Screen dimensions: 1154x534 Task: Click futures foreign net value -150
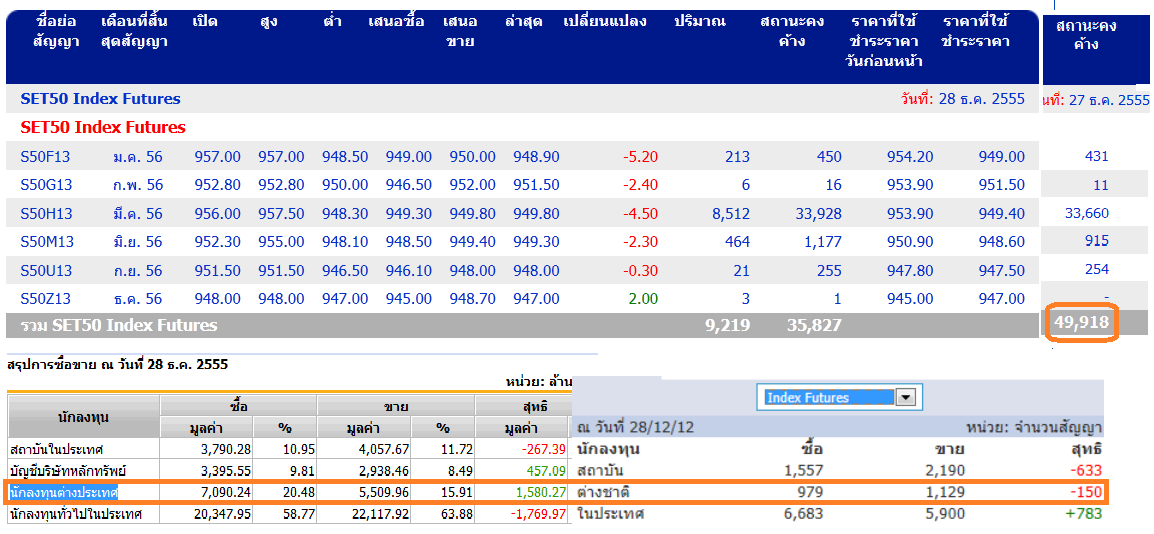click(1086, 492)
